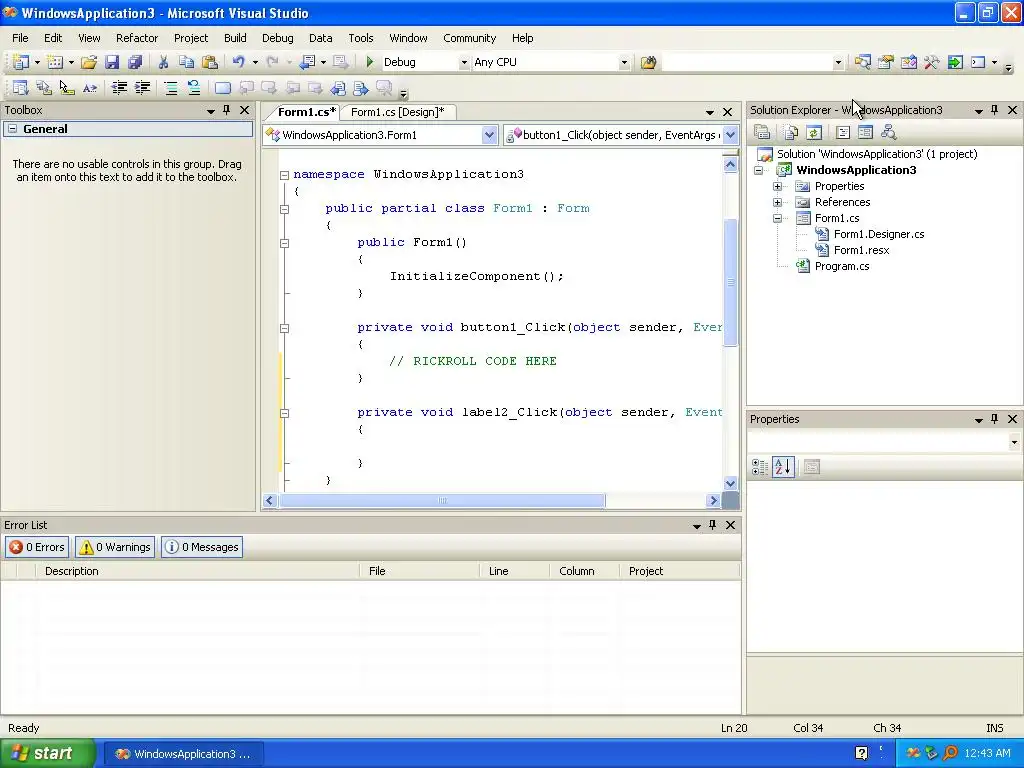The image size is (1024, 768).
Task: Open the Any CPU platform dropdown
Action: 624,62
